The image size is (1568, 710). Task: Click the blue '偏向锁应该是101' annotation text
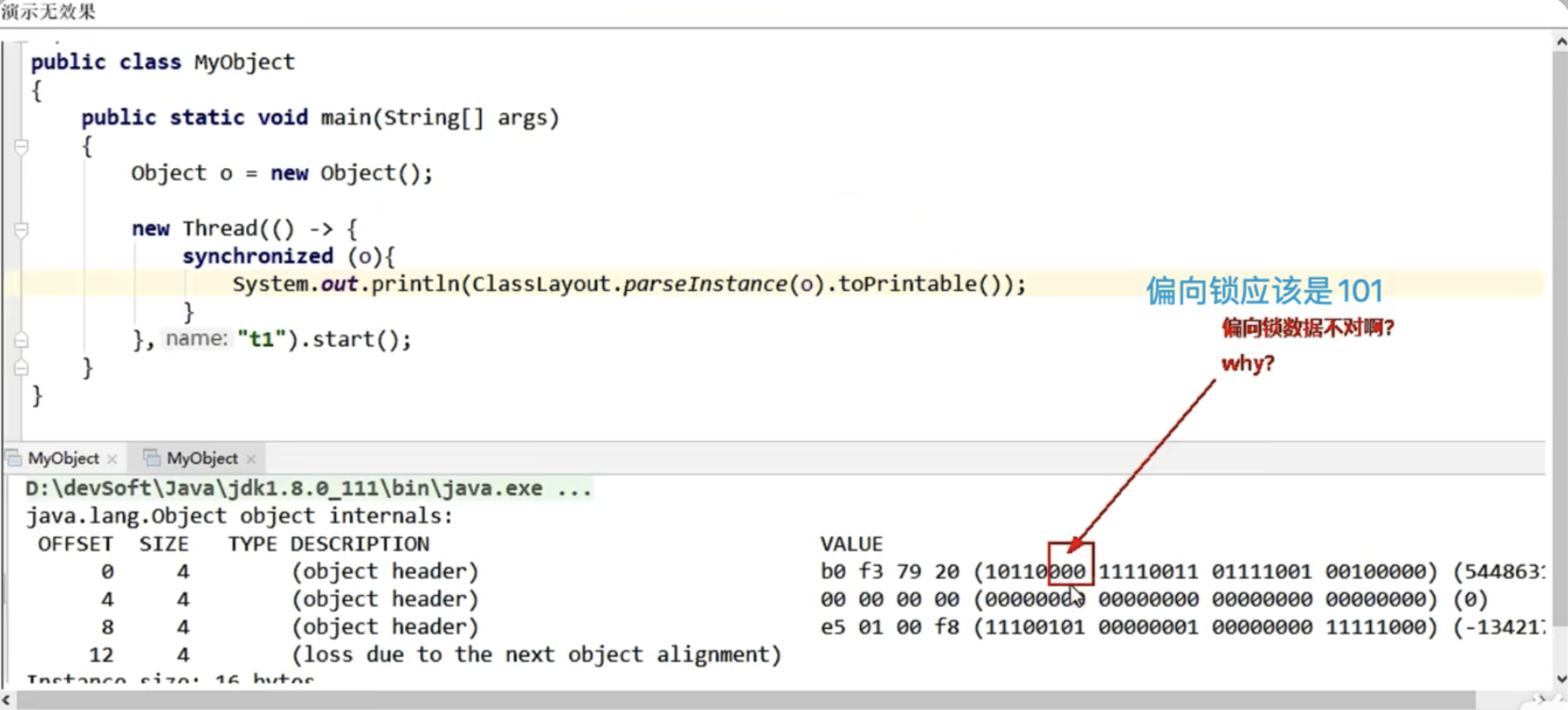click(x=1264, y=291)
